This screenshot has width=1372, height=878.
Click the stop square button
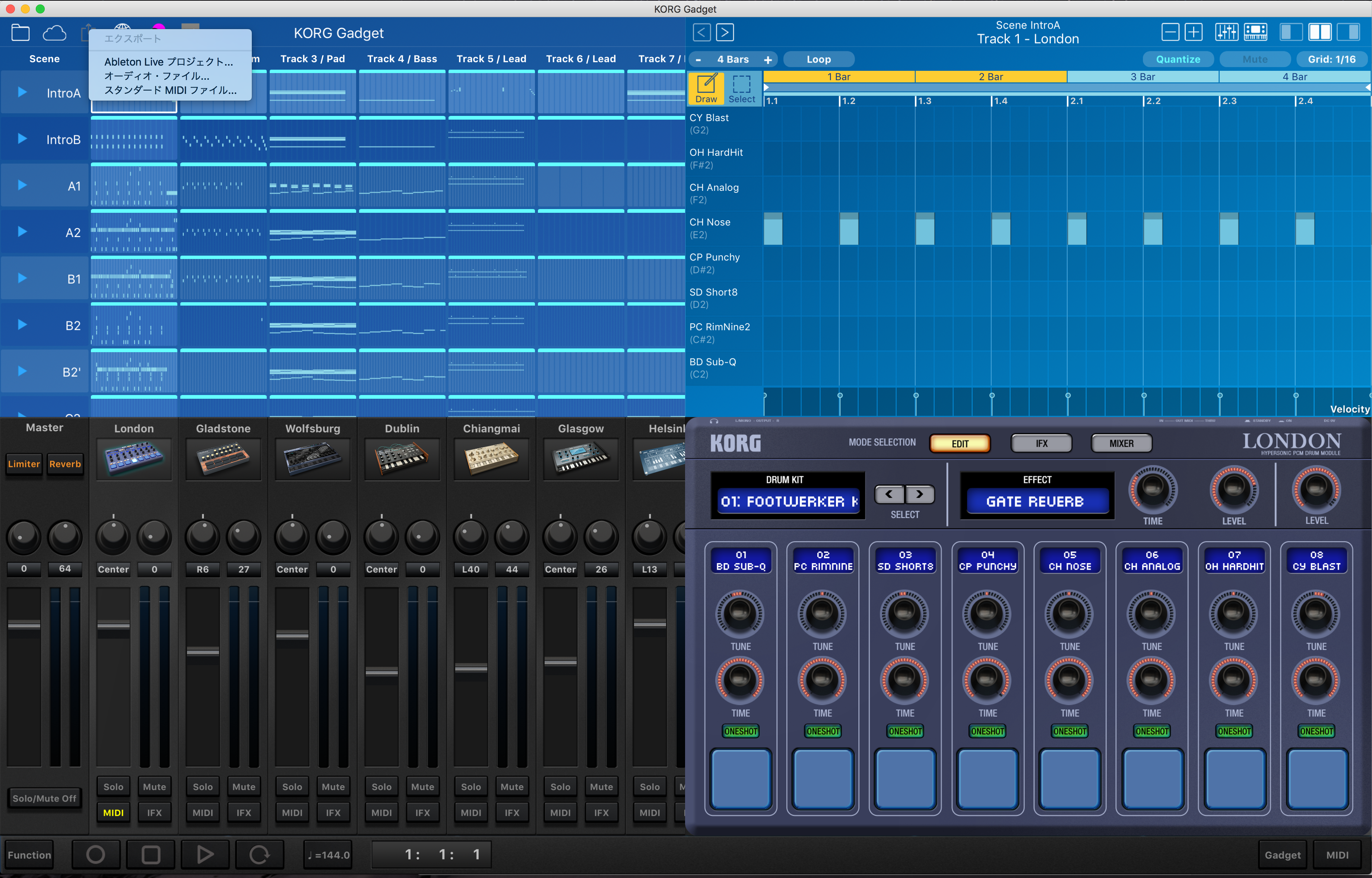point(151,854)
